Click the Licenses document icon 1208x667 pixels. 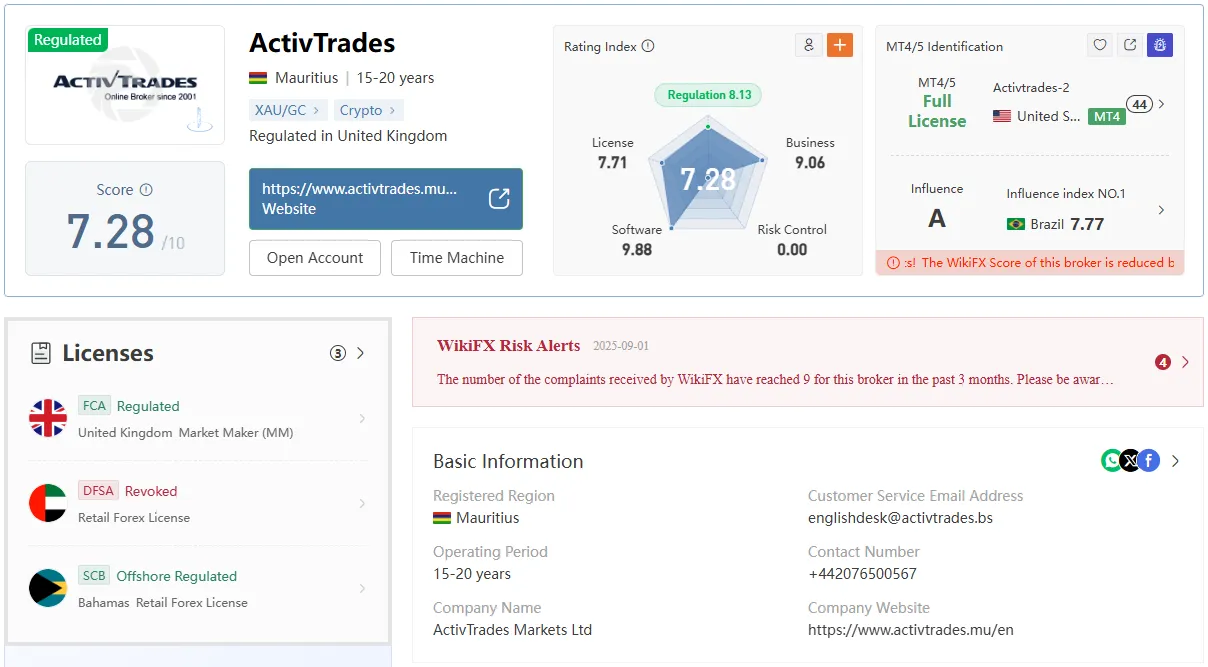tap(41, 353)
